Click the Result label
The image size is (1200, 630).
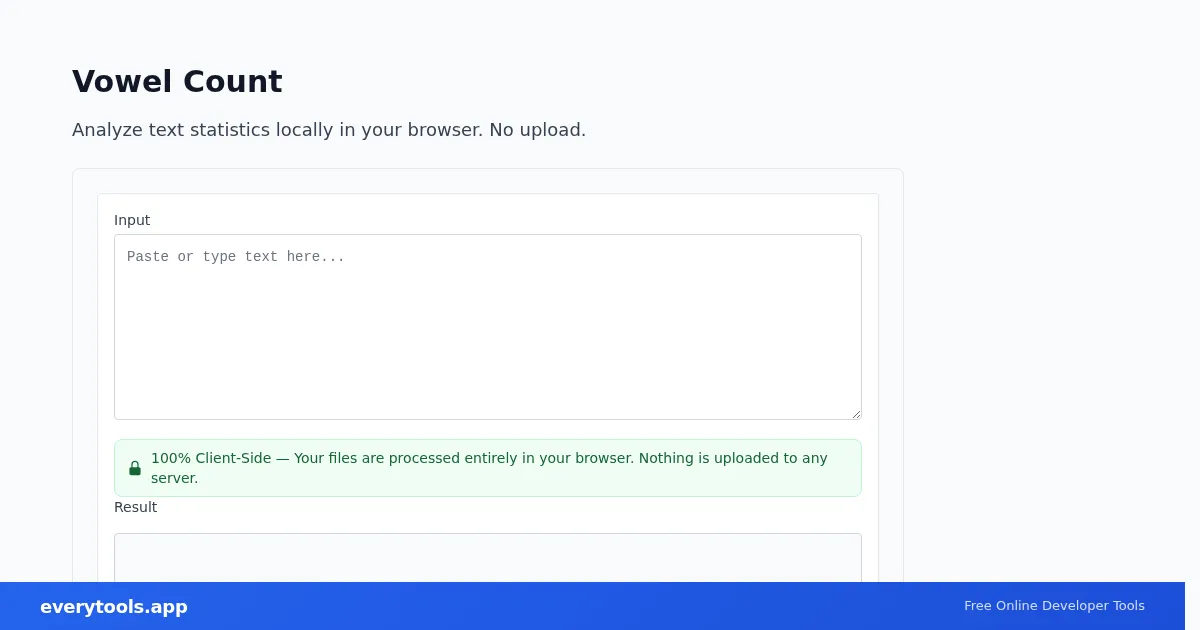click(x=135, y=507)
